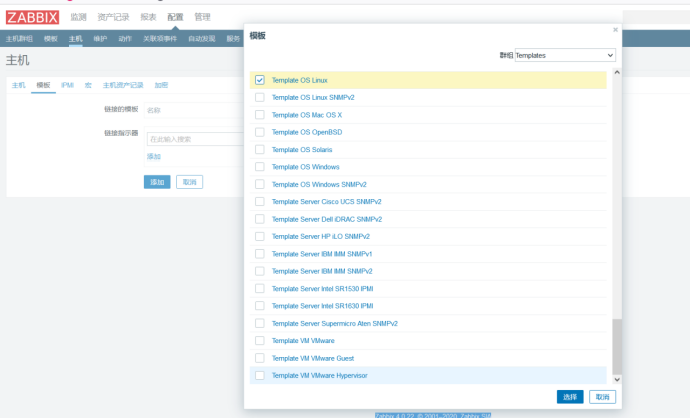Open the 资产记录 top menu
This screenshot has height=418, width=691.
(x=113, y=17)
